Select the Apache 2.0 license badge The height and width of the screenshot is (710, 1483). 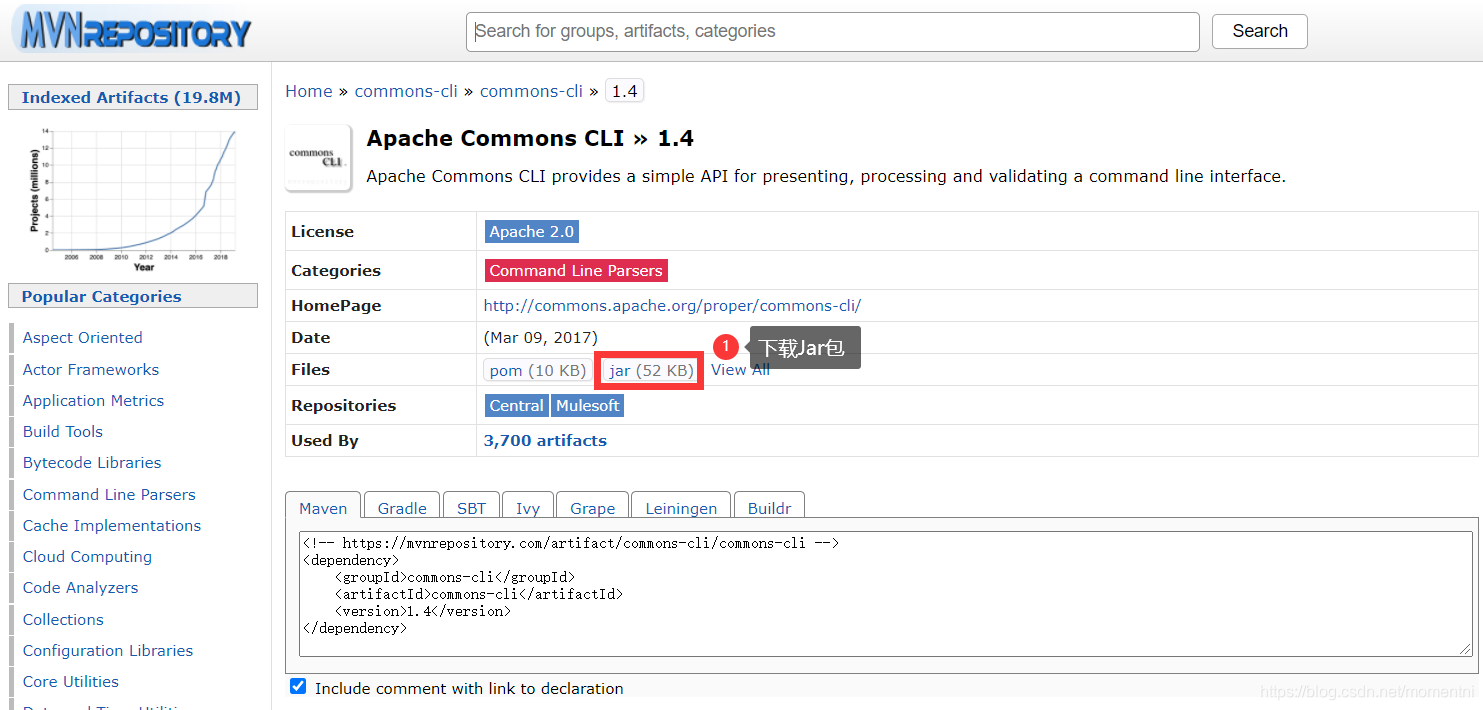(531, 231)
